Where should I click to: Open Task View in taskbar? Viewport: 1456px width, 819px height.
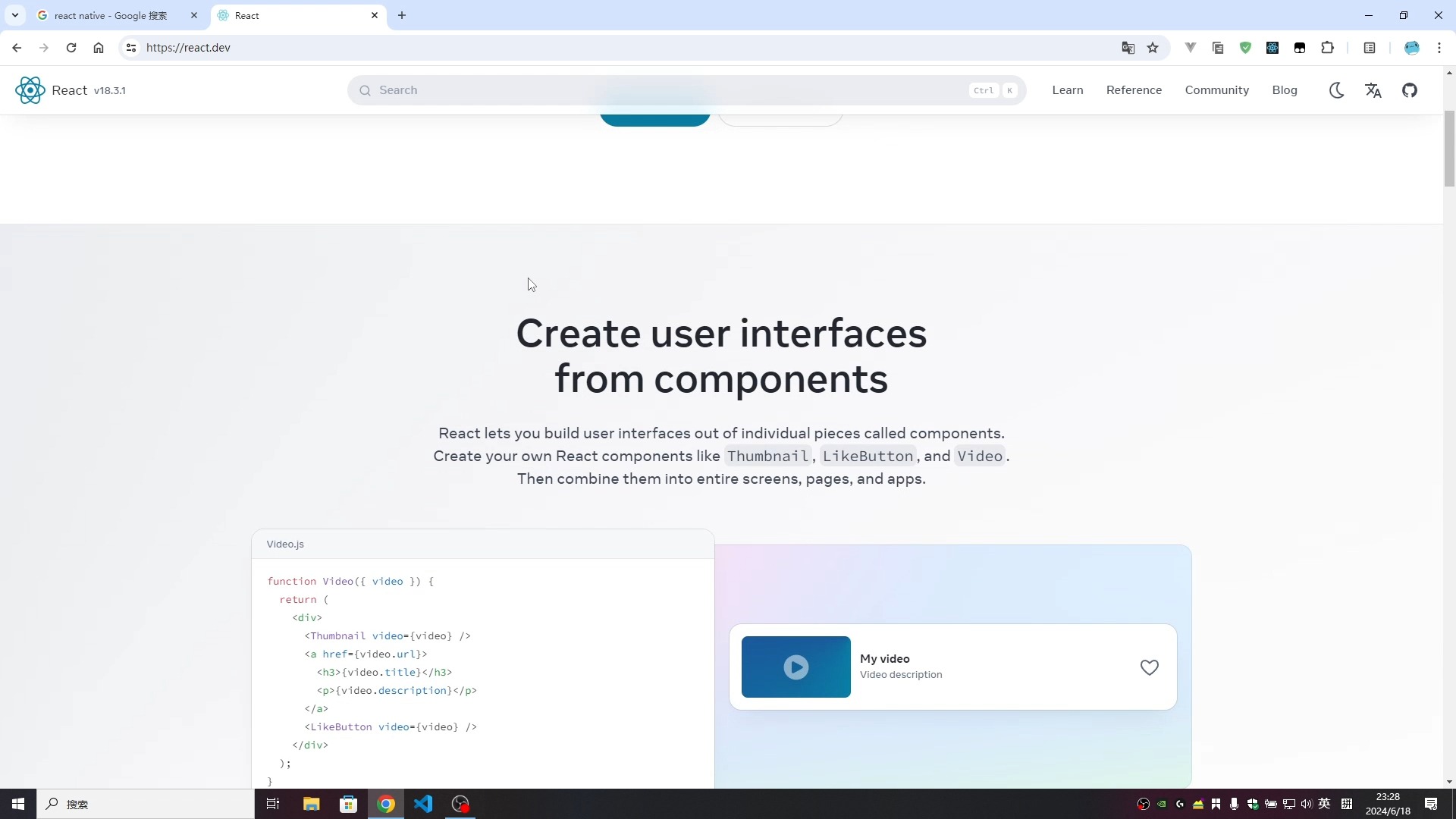(273, 804)
